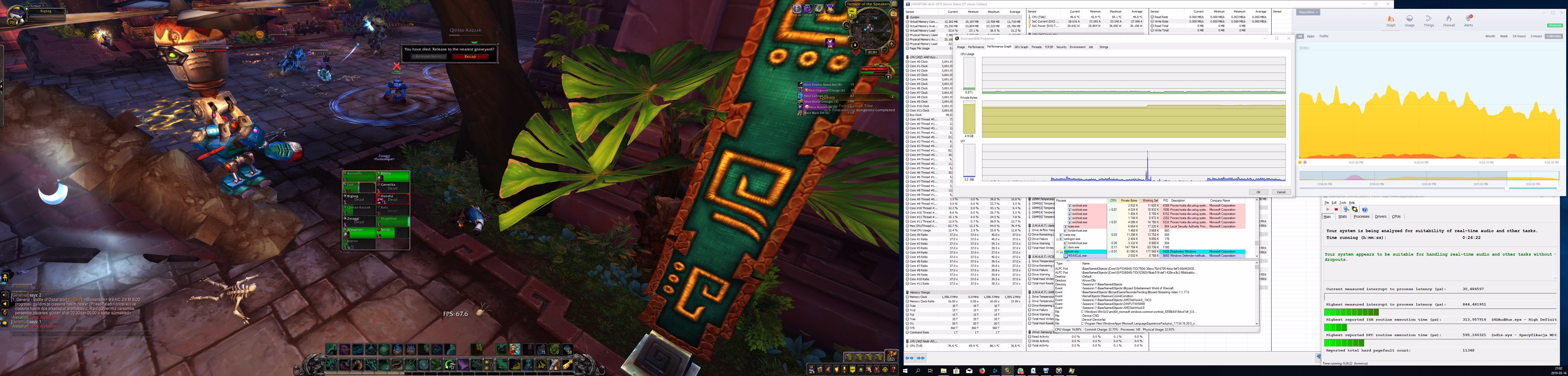
Task: Open Firefox from the Windows taskbar
Action: click(982, 371)
